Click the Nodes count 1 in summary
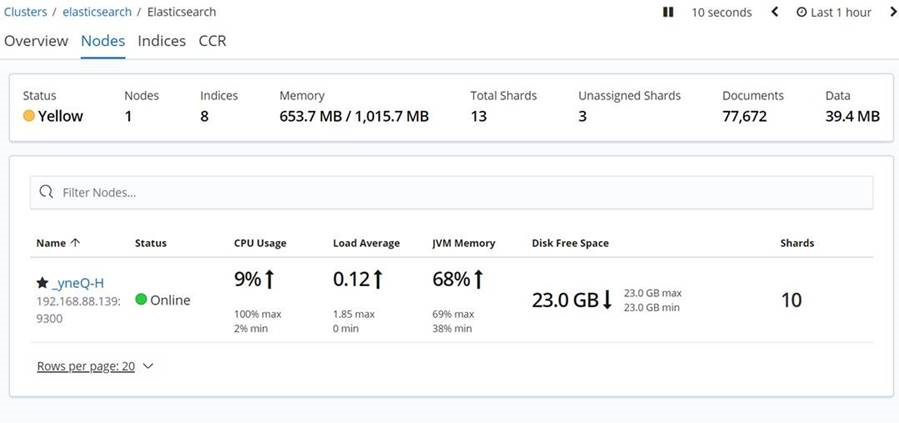 click(x=128, y=117)
